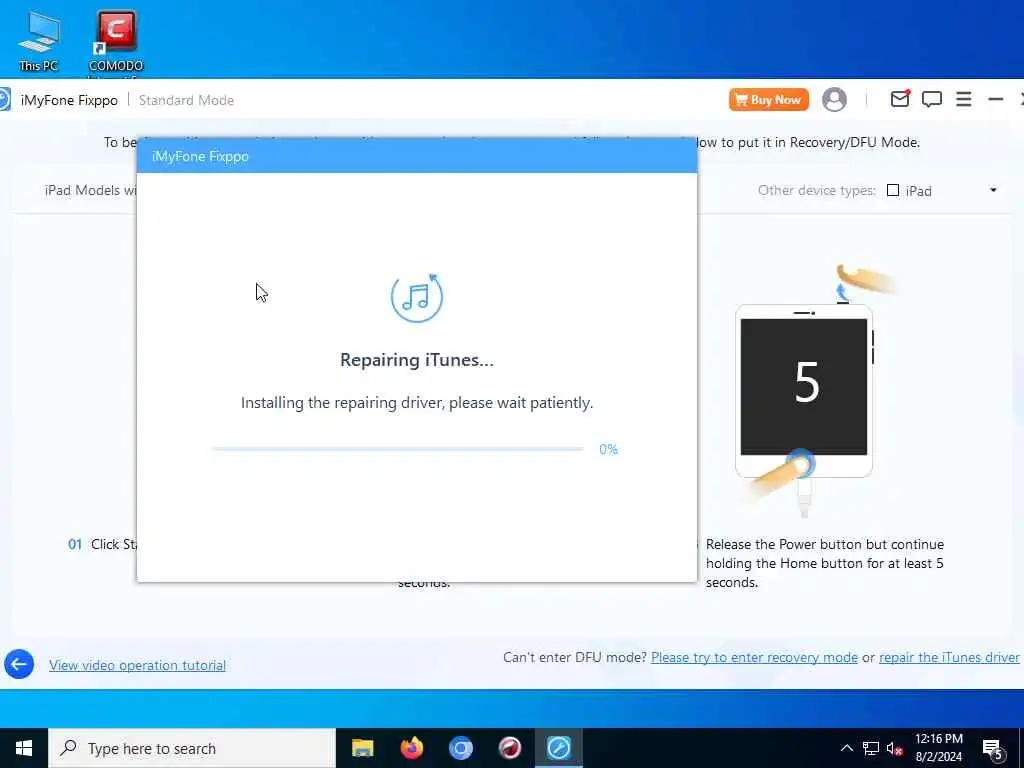1024x768 pixels.
Task: Click the iTunes music note repair icon
Action: [x=417, y=297]
